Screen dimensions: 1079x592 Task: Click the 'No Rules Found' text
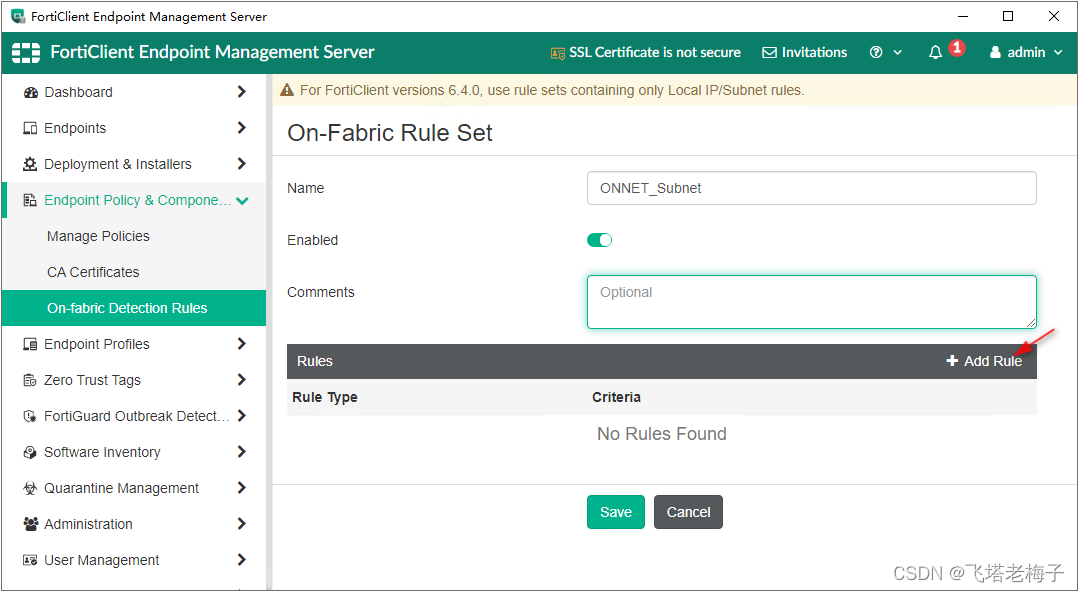pyautogui.click(x=662, y=434)
